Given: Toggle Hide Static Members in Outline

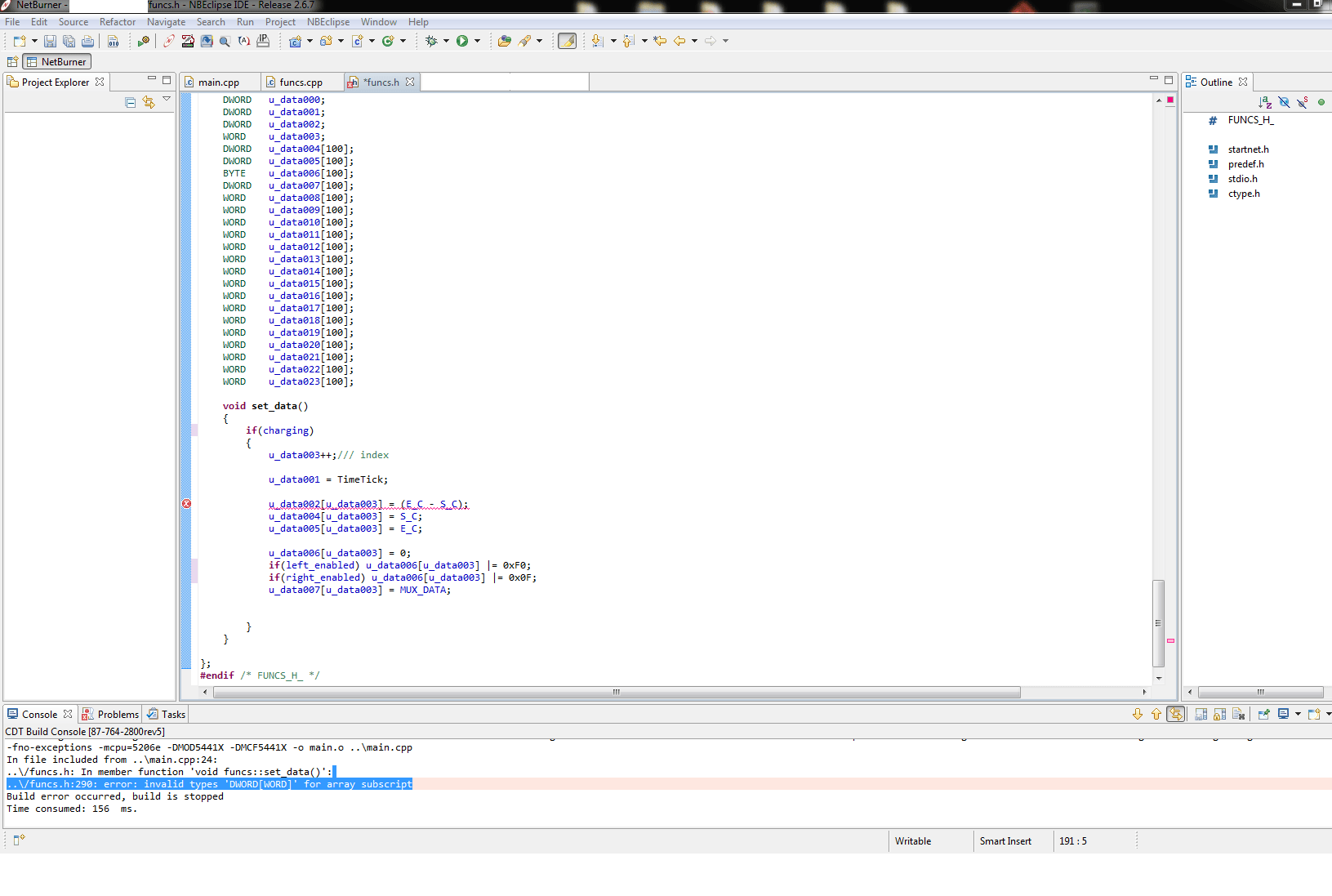Looking at the screenshot, I should click(x=1303, y=102).
